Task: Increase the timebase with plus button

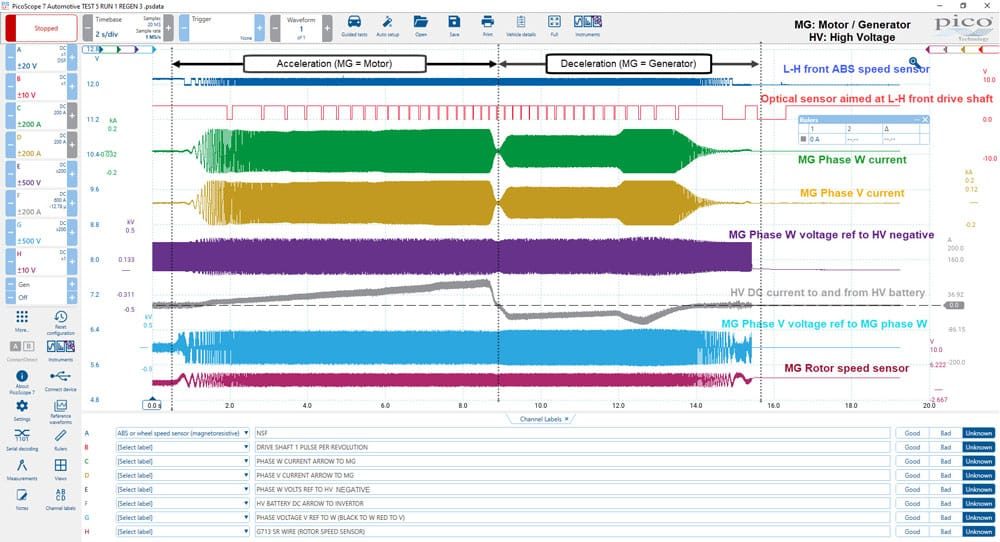Action: (168, 28)
